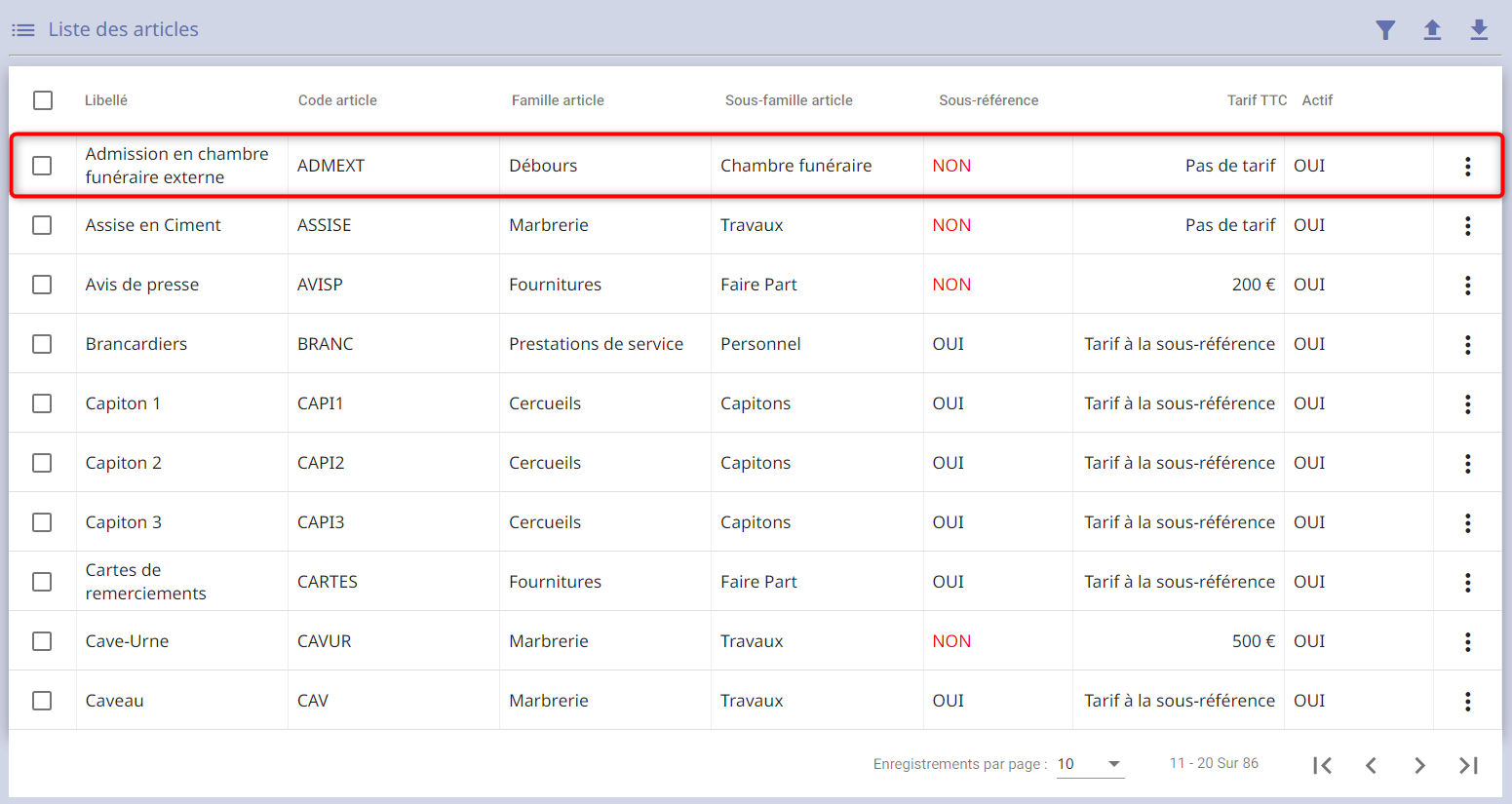
Task: Tick the select-all checkbox in header
Action: click(x=43, y=100)
